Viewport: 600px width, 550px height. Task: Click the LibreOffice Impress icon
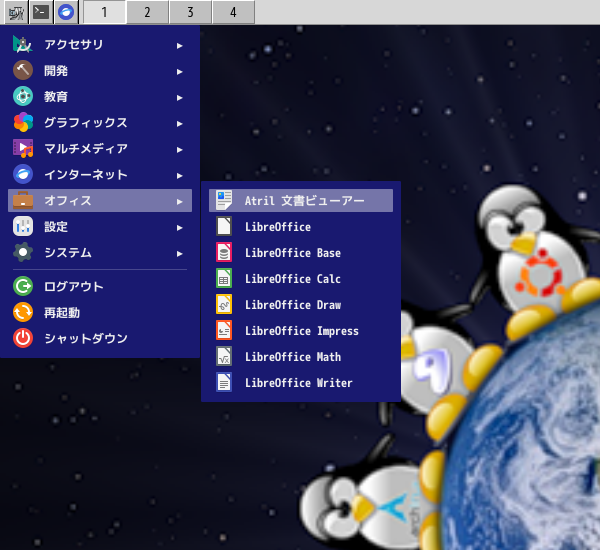tap(223, 331)
